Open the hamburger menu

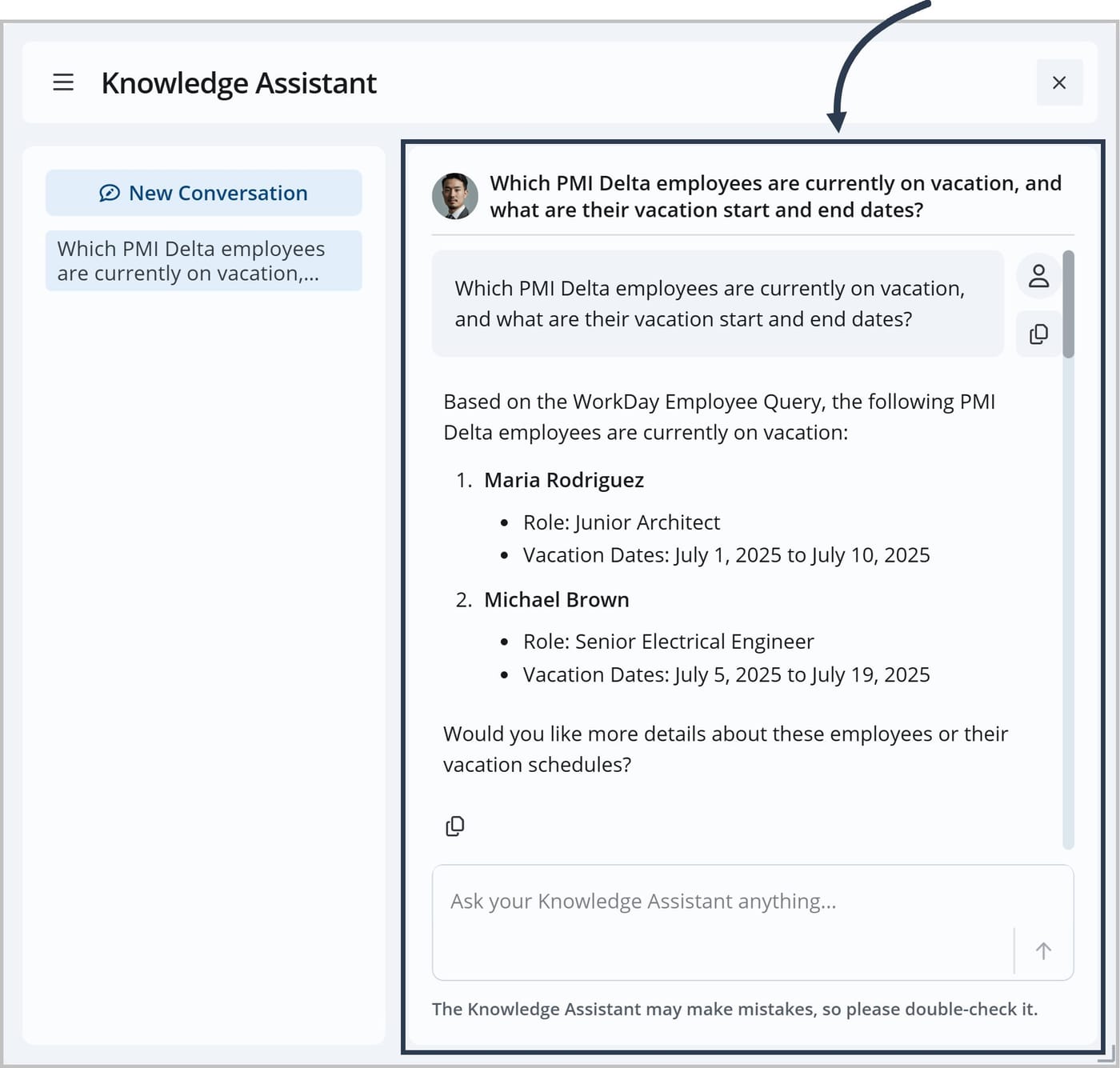(x=63, y=82)
